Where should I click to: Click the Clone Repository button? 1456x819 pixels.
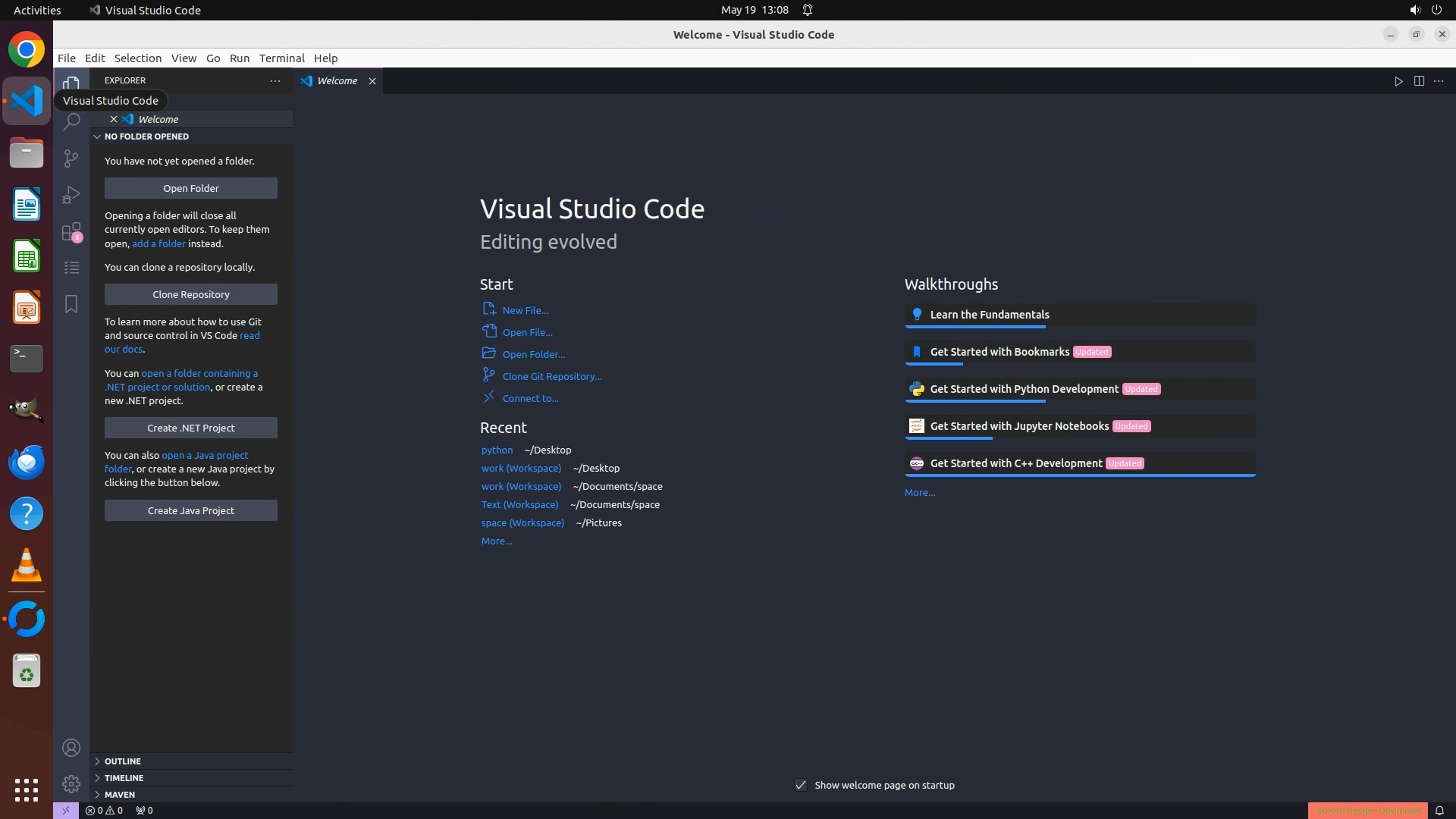[x=190, y=294]
